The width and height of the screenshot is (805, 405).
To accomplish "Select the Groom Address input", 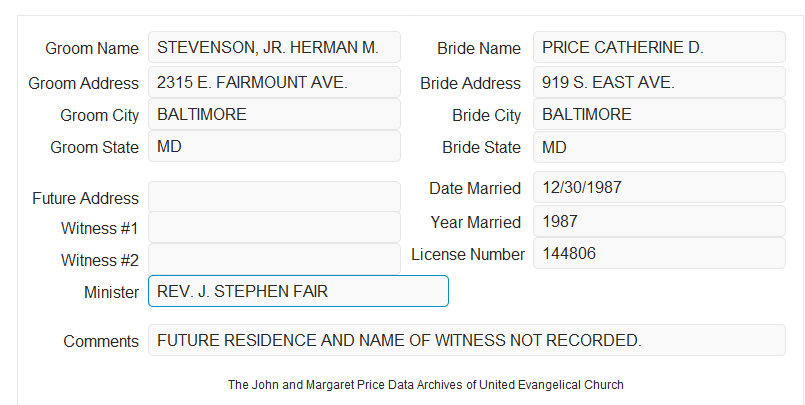I will pyautogui.click(x=274, y=82).
